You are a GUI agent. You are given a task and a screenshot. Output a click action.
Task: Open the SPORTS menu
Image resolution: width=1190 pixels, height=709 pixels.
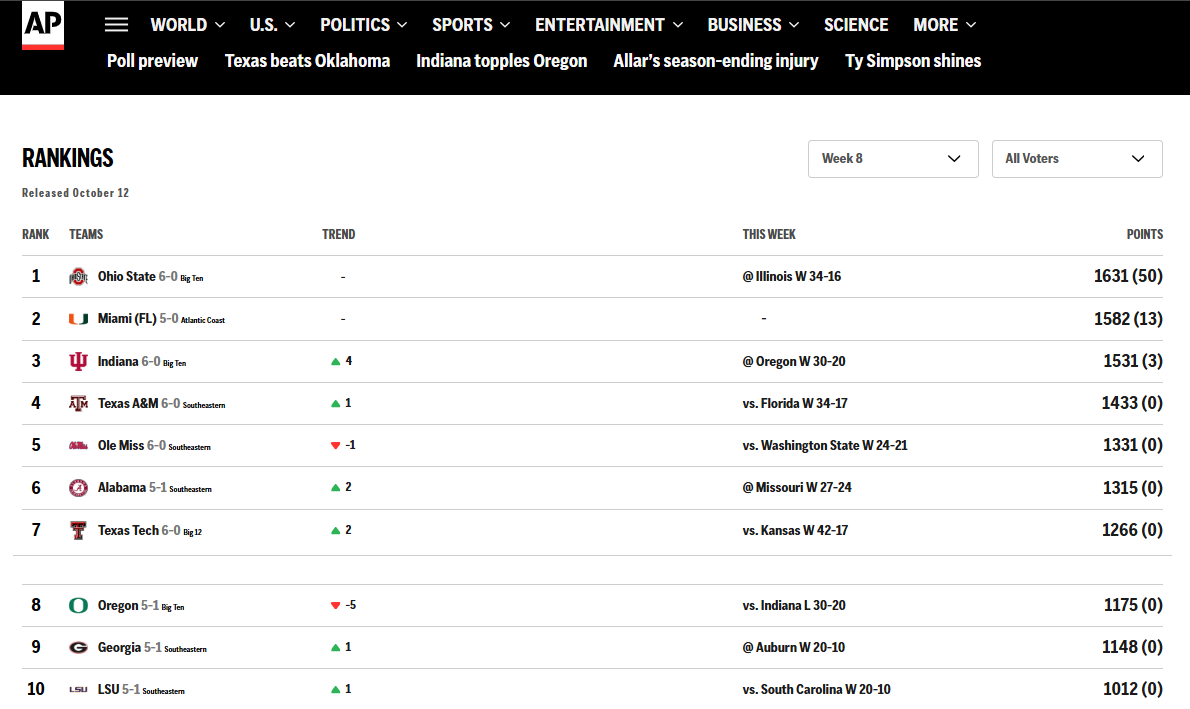click(x=471, y=25)
